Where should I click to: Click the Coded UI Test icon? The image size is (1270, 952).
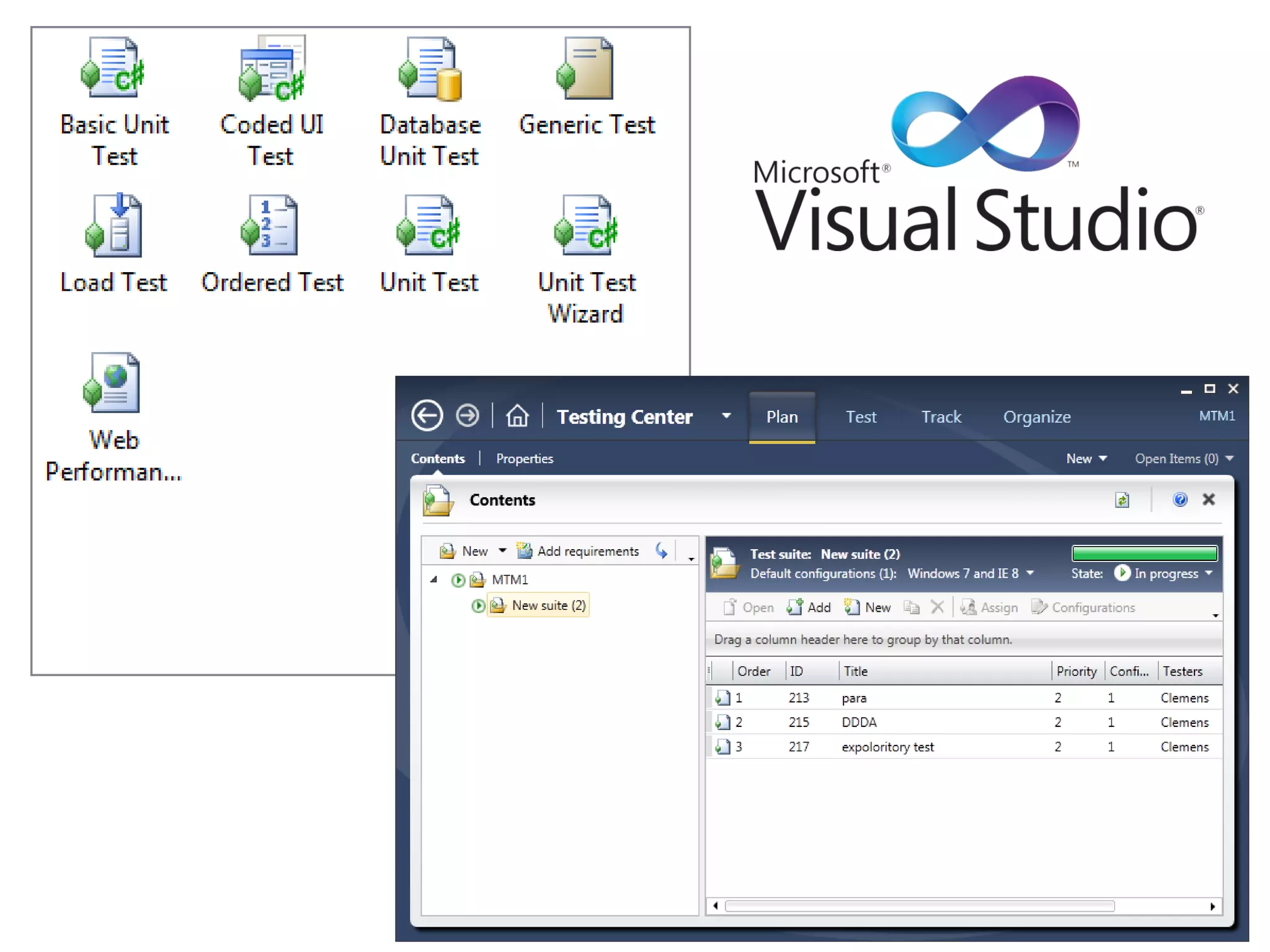click(272, 68)
